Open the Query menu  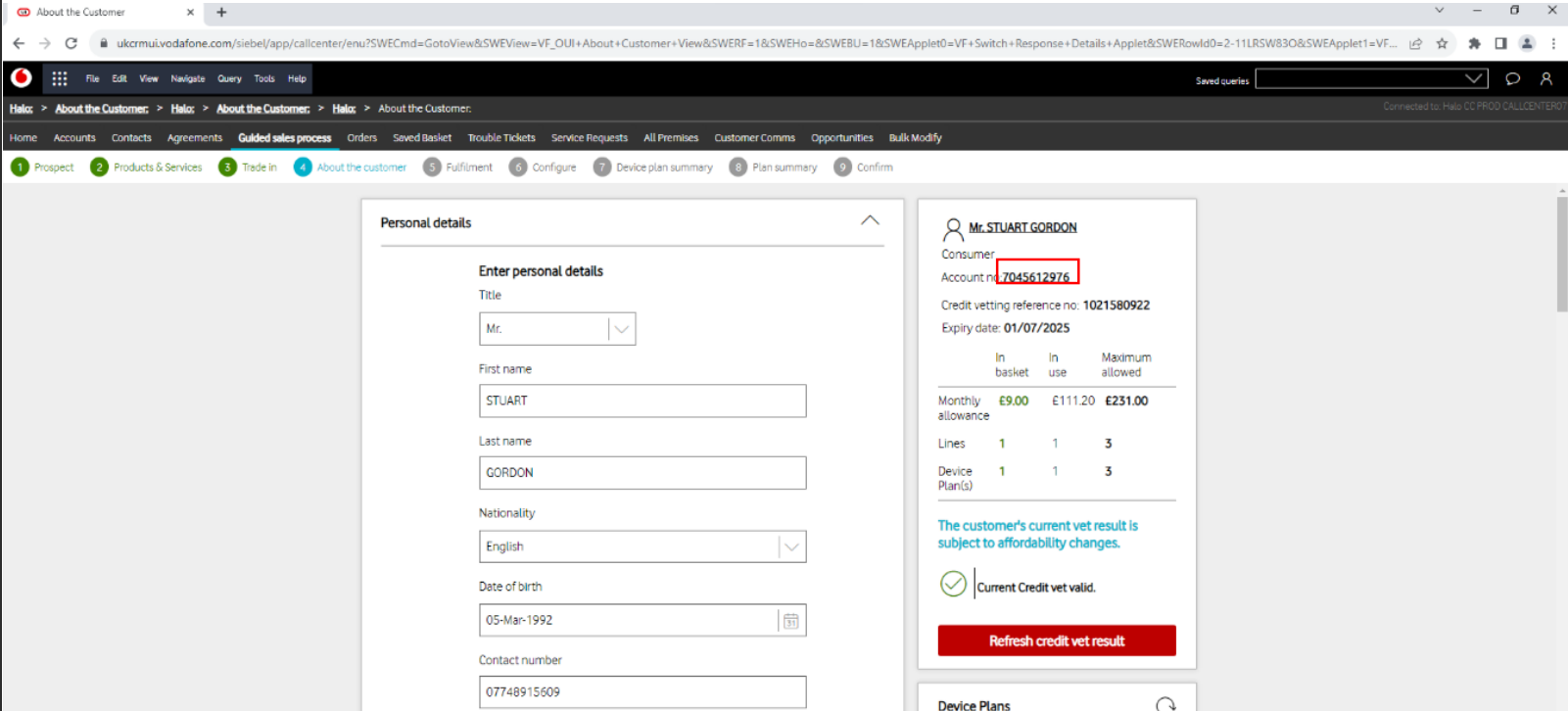(x=229, y=78)
